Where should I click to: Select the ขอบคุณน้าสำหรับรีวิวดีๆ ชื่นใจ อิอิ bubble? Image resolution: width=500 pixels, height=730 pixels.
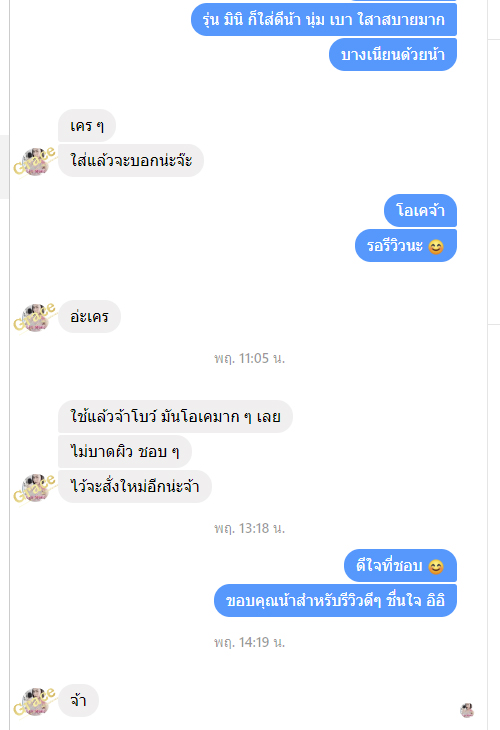(335, 601)
